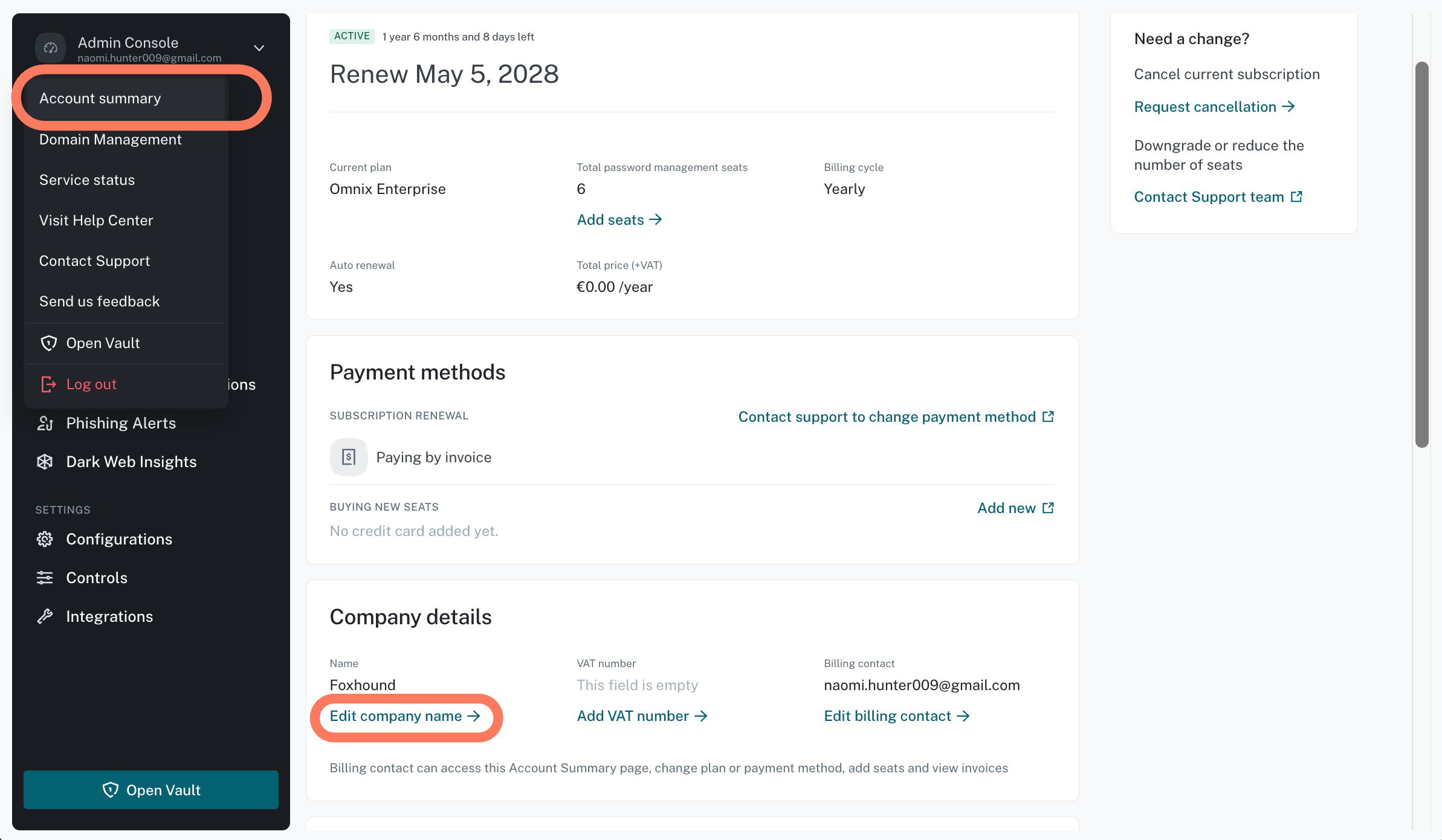1442x840 pixels.
Task: Click Request cancellation link
Action: [1214, 107]
